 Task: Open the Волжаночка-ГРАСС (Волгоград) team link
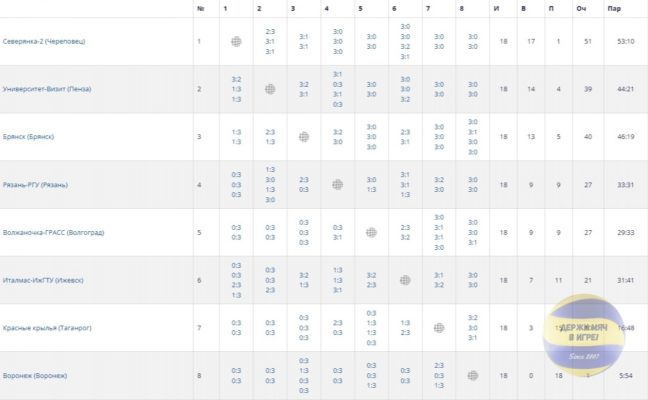click(x=53, y=233)
